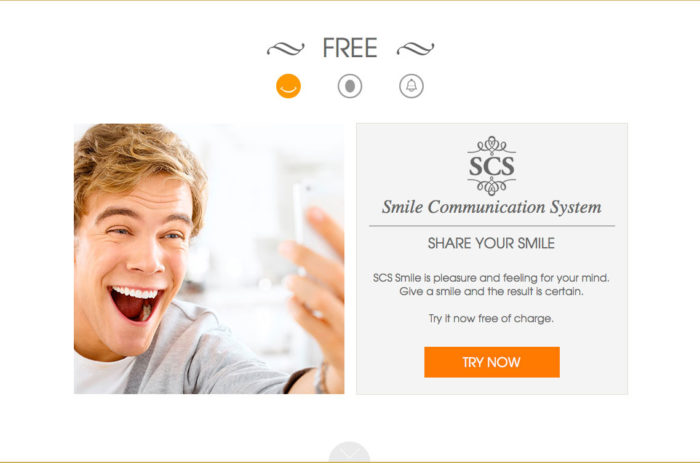700x463 pixels.
Task: Click the divider line under the title
Action: pos(492,226)
